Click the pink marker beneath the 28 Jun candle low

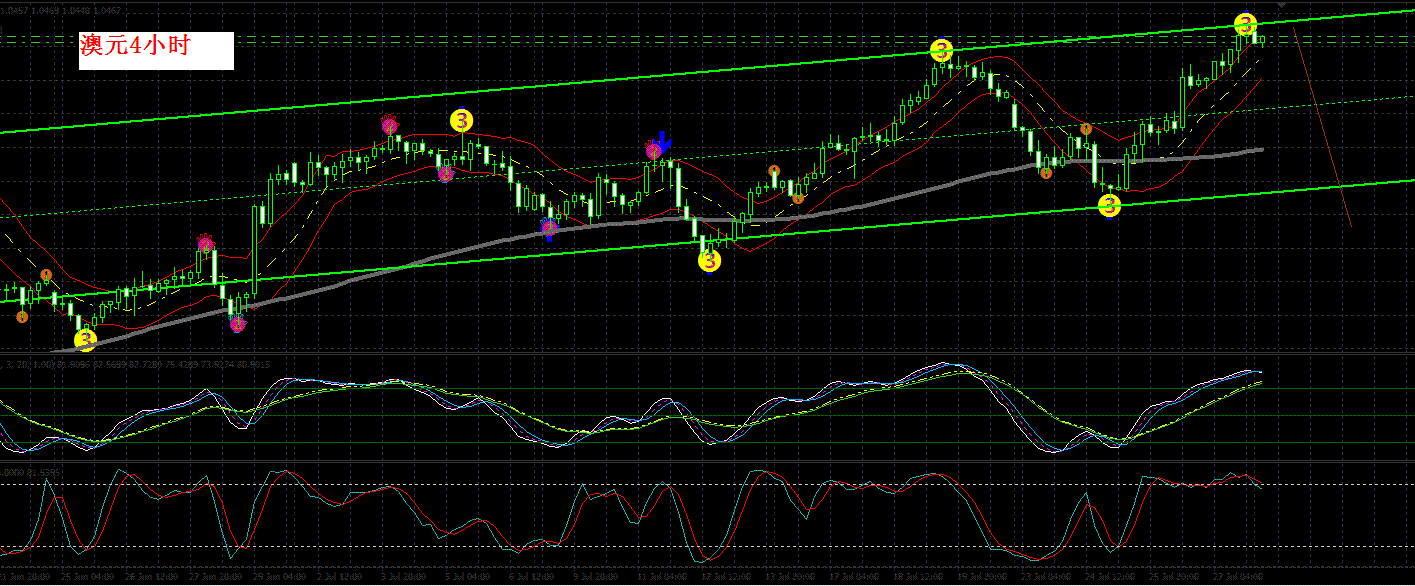point(237,323)
